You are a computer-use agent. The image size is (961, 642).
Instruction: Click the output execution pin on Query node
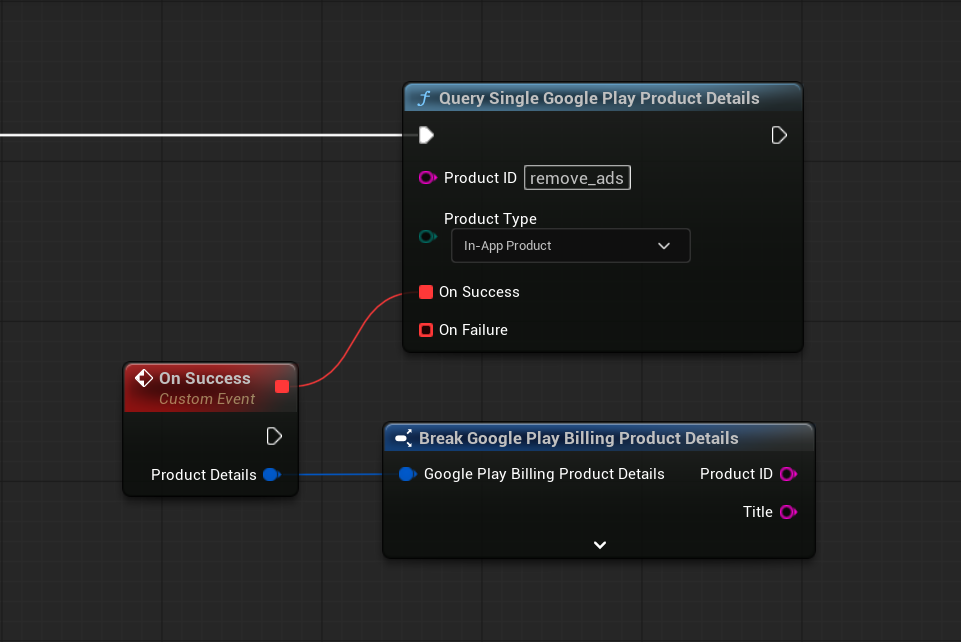(x=778, y=135)
